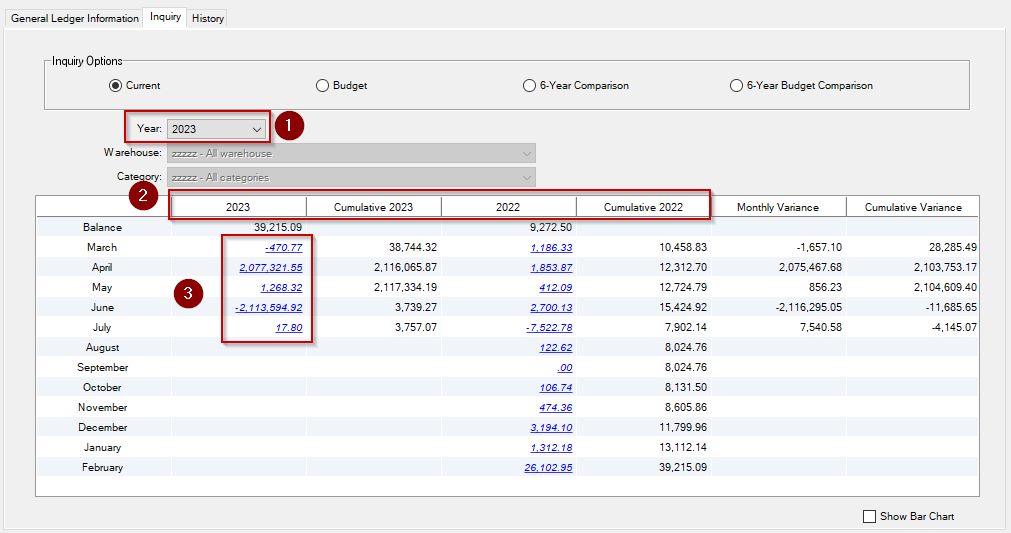This screenshot has height=533, width=1011.
Task: Open the March 2023 amount -470.77 link
Action: 283,247
